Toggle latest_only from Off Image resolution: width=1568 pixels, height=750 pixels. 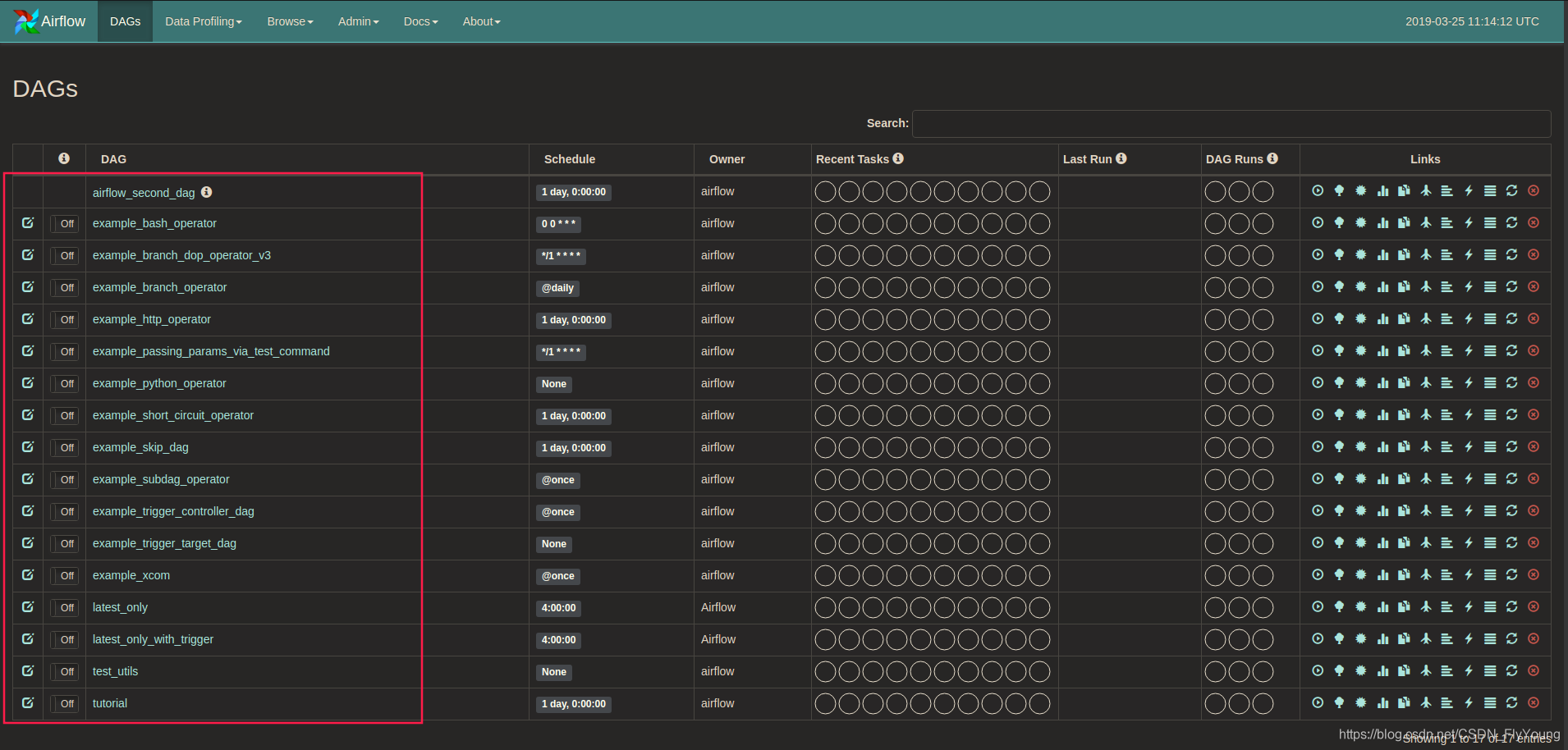click(65, 608)
